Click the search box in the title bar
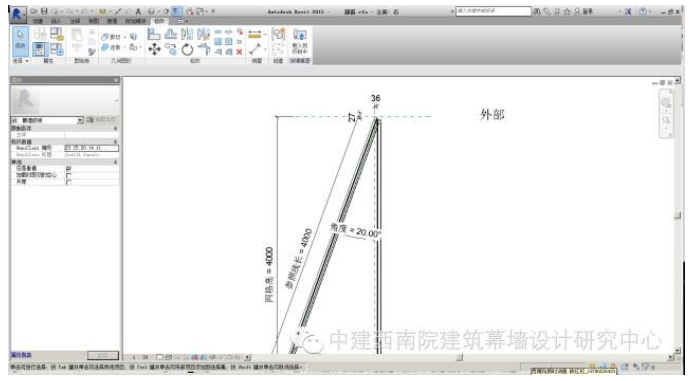The height and width of the screenshot is (381, 696). tap(493, 11)
